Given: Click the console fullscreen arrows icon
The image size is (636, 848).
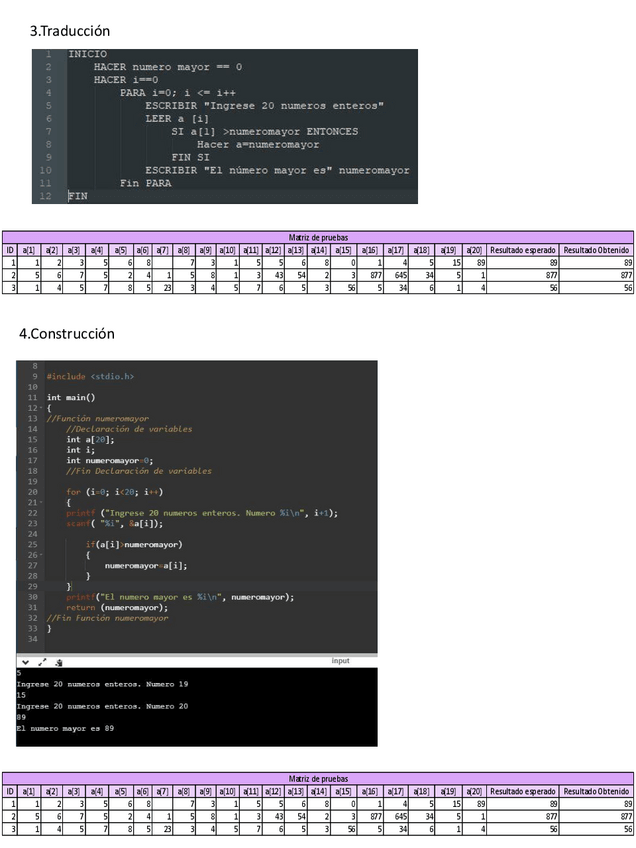Looking at the screenshot, I should coord(41,661).
